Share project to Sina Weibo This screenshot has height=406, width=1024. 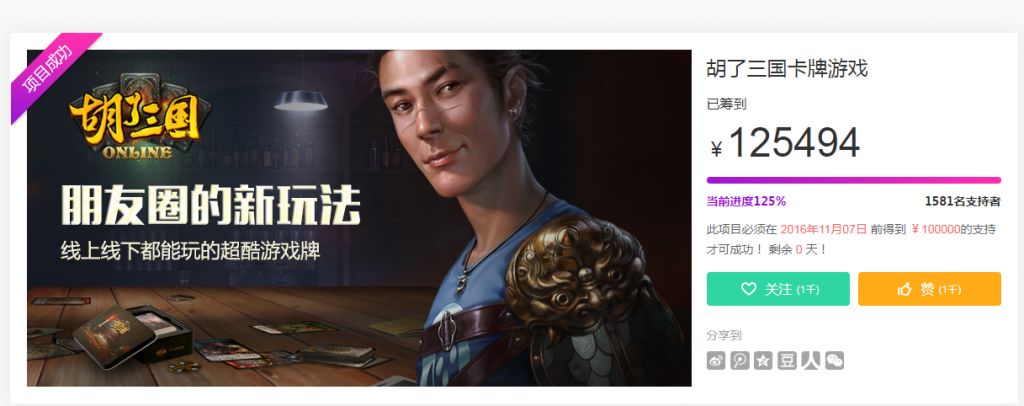[716, 360]
